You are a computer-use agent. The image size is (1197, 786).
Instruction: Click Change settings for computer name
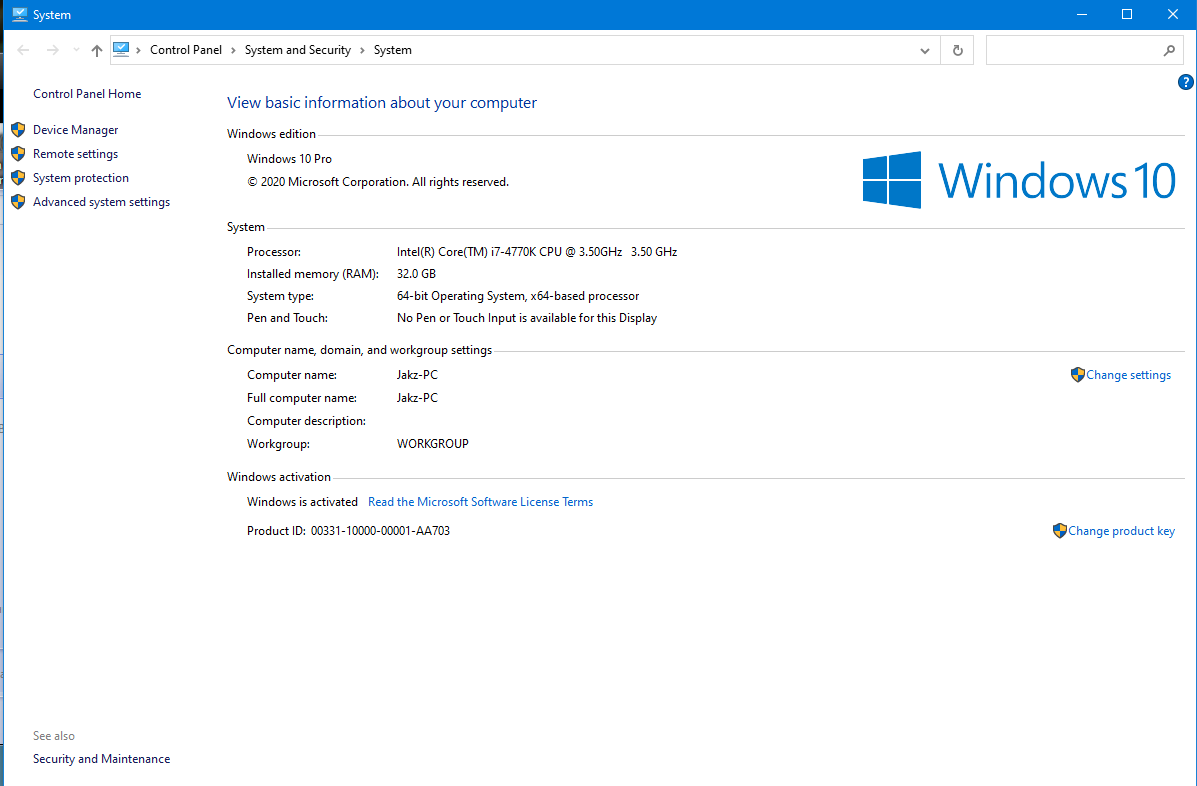pos(1127,375)
